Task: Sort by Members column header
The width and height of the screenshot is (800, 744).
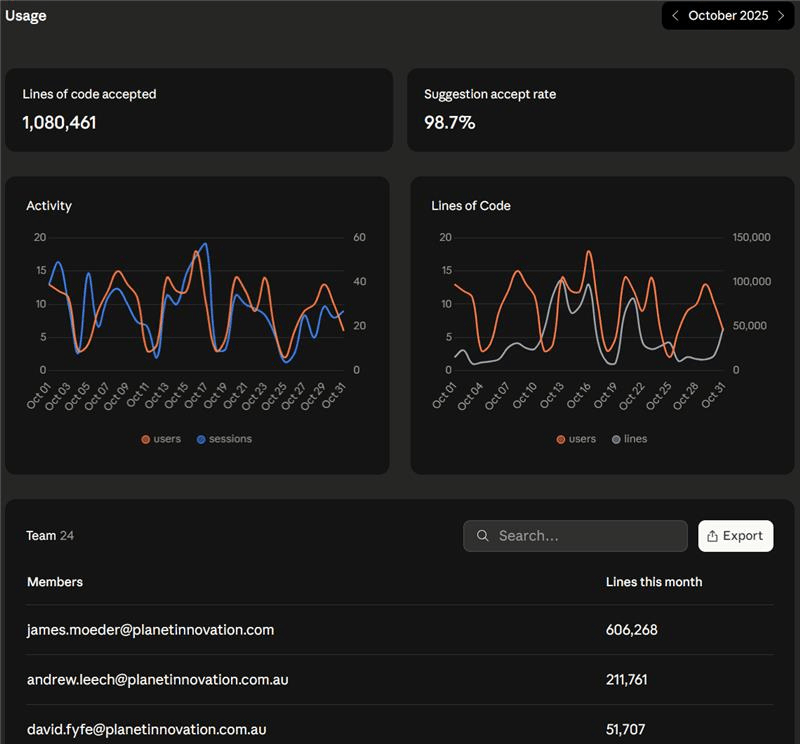Action: (55, 582)
